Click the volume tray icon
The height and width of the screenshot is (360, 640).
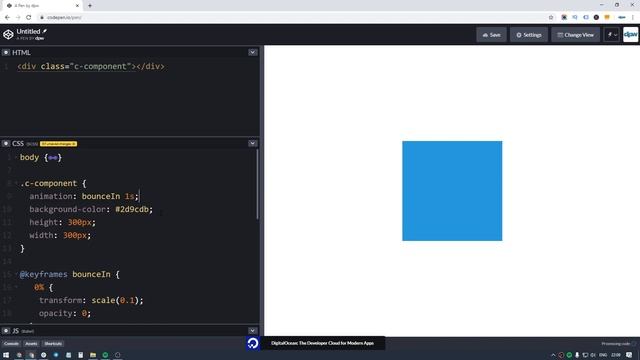click(x=593, y=355)
